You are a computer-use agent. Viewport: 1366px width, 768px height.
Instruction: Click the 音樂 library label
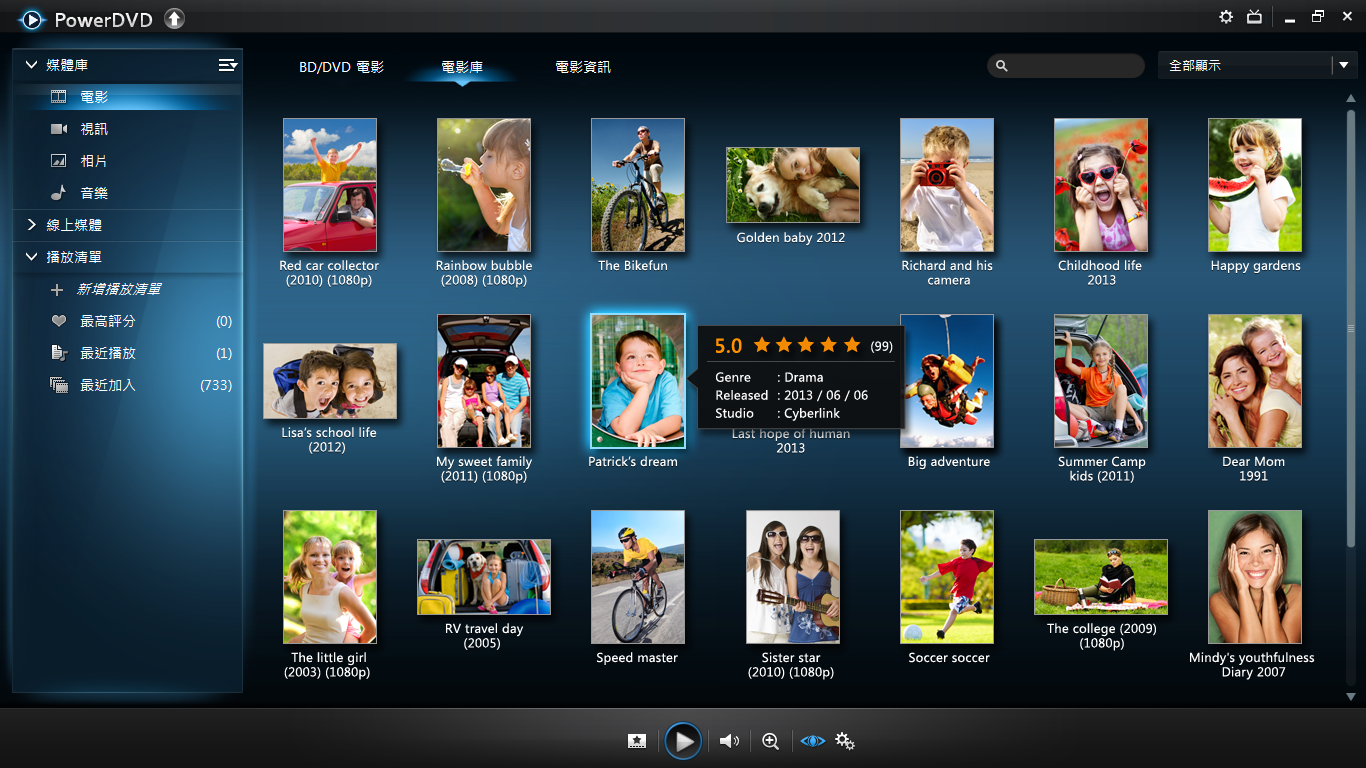(94, 193)
